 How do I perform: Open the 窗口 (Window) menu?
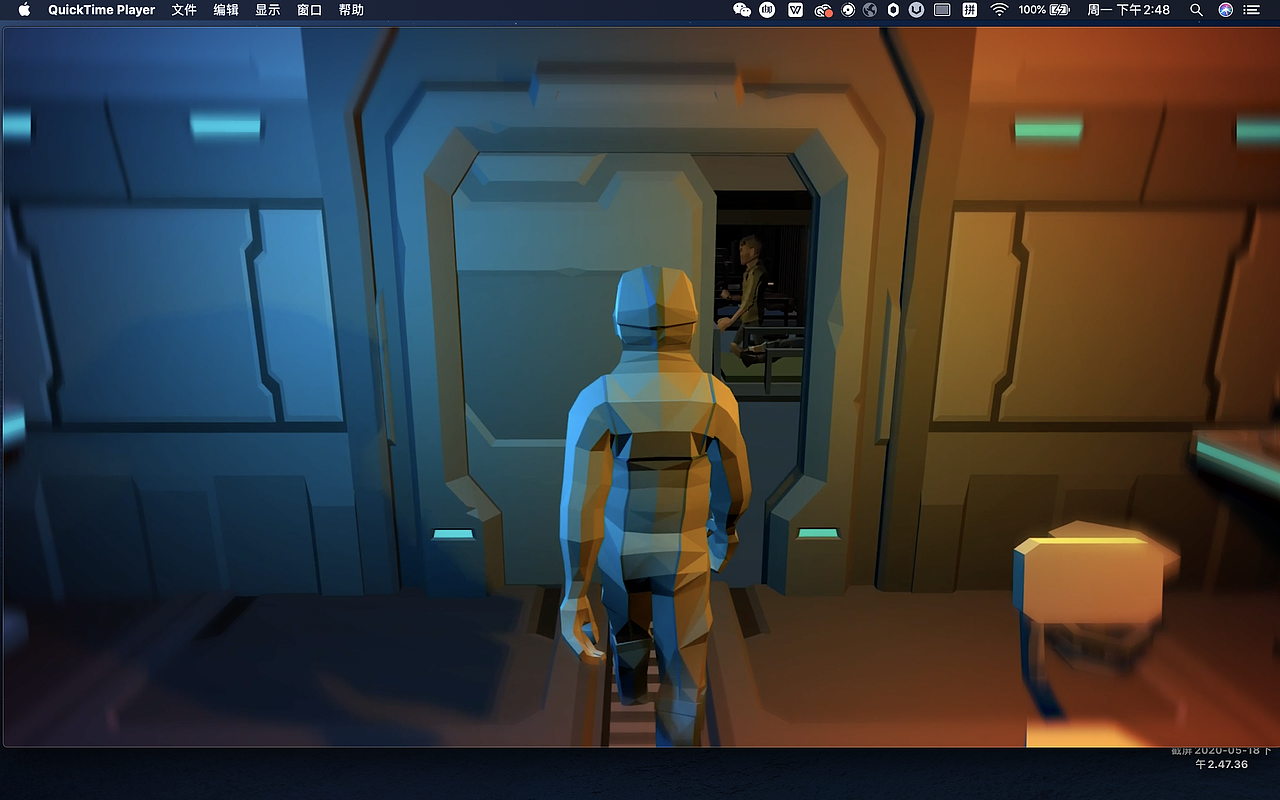coord(310,10)
